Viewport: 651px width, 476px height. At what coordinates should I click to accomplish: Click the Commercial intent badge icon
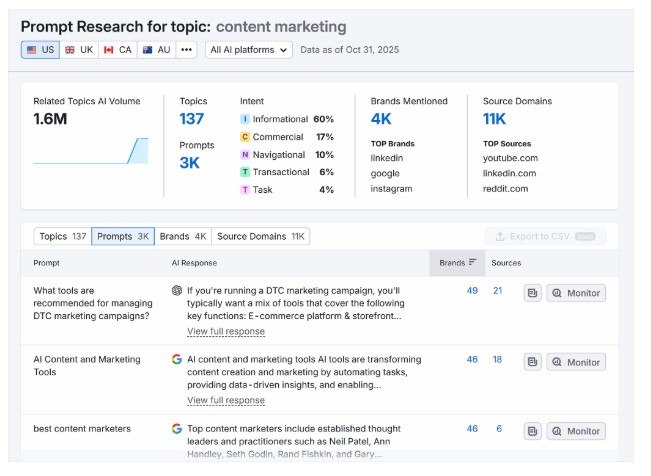click(245, 137)
